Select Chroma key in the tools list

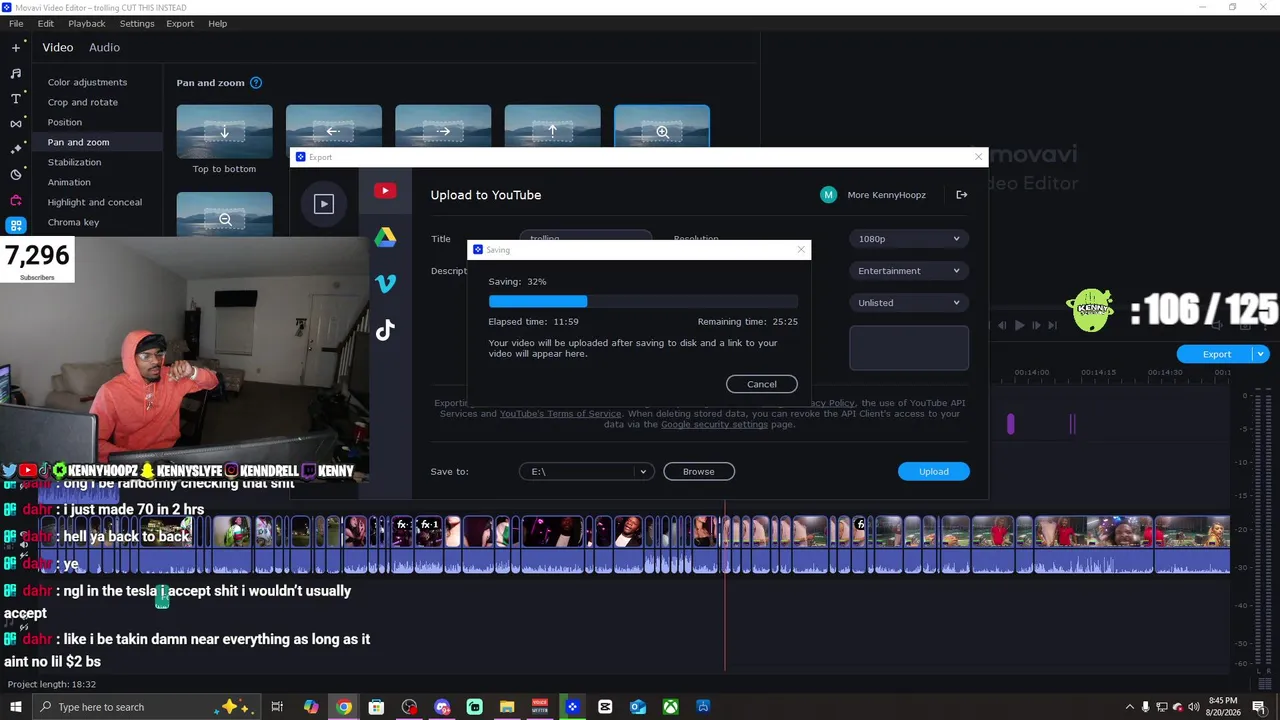[73, 222]
